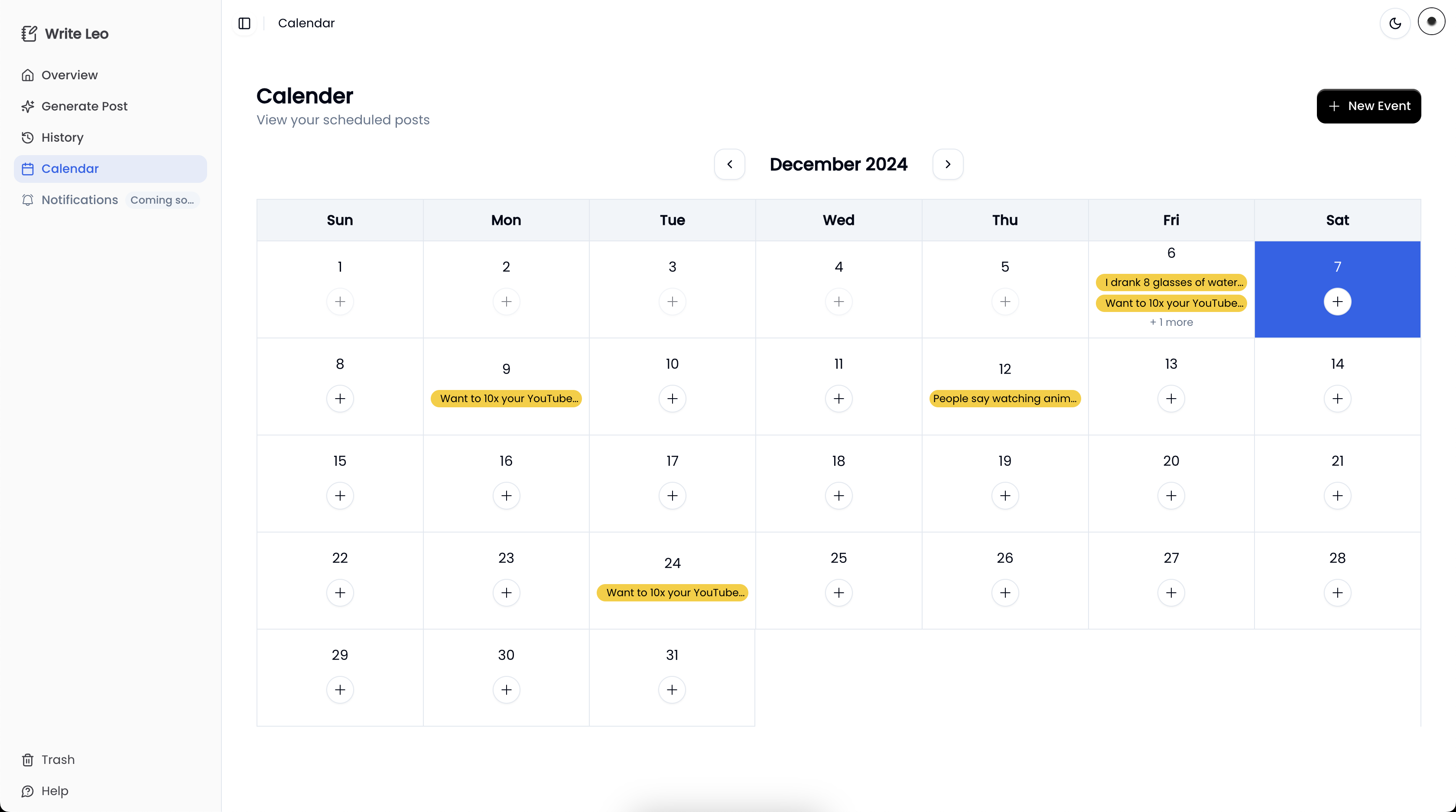
Task: Open "I drank 8 glasses of water" event
Action: (1171, 282)
